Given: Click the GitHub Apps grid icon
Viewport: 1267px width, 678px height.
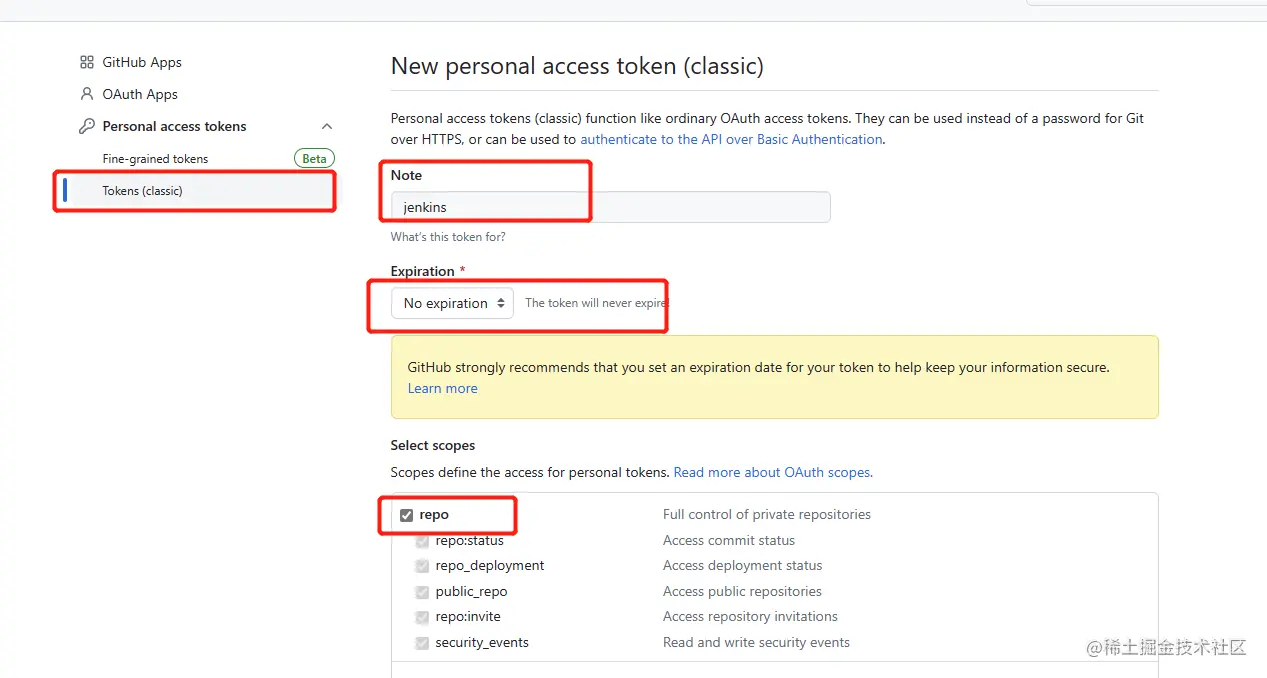Looking at the screenshot, I should pos(87,62).
